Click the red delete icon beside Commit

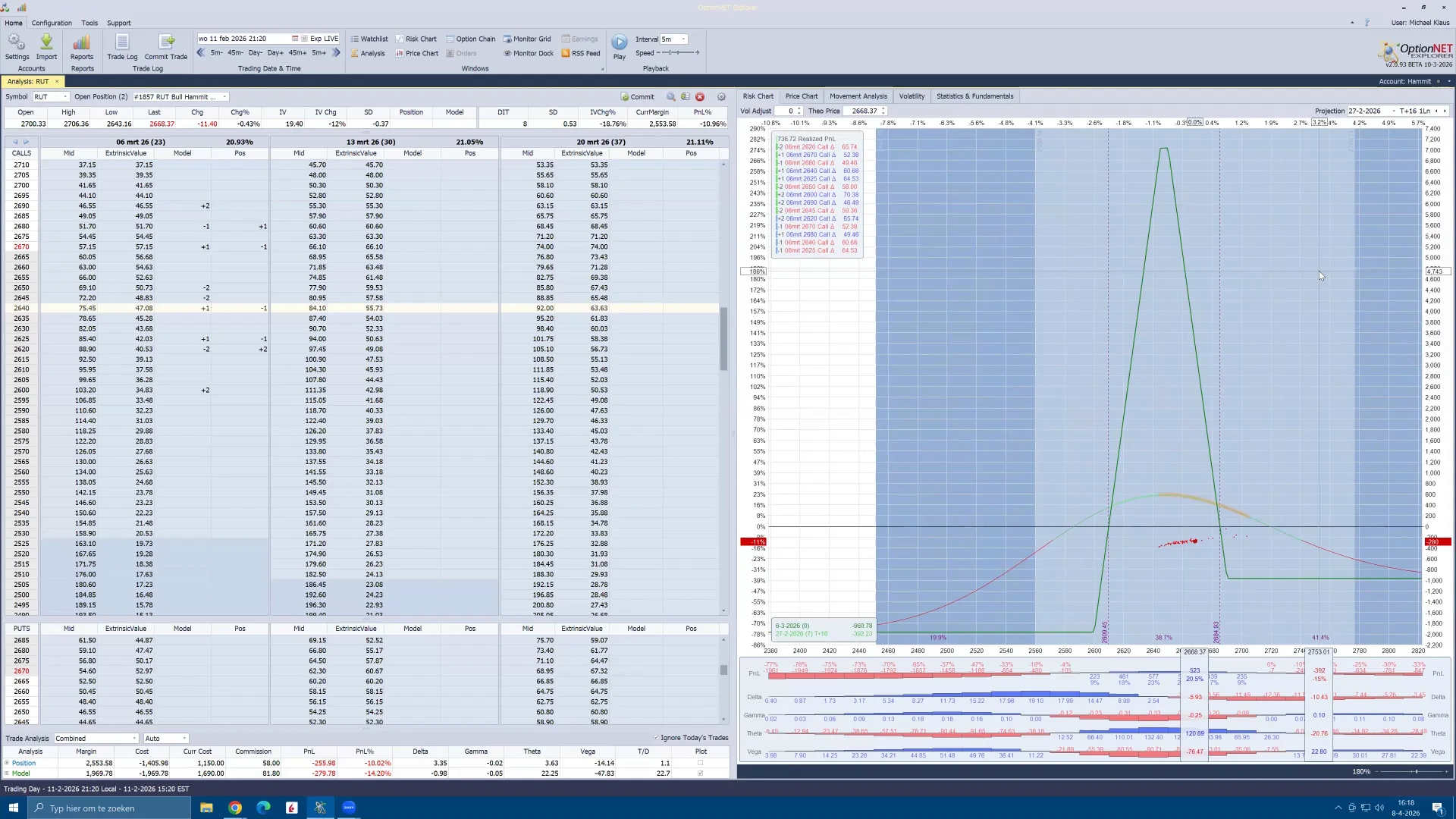pyautogui.click(x=700, y=97)
